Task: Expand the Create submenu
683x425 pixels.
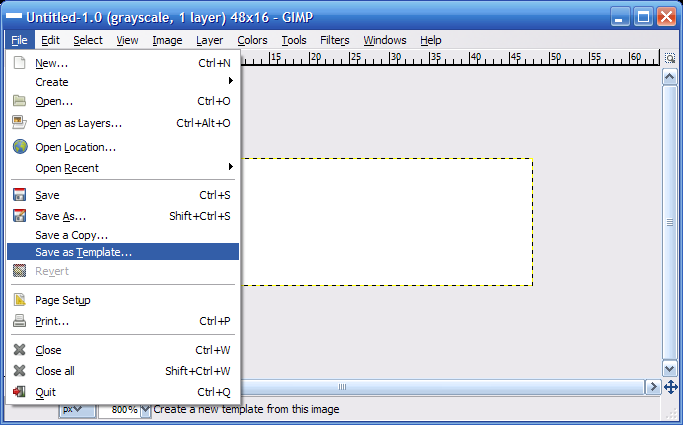Action: point(123,82)
